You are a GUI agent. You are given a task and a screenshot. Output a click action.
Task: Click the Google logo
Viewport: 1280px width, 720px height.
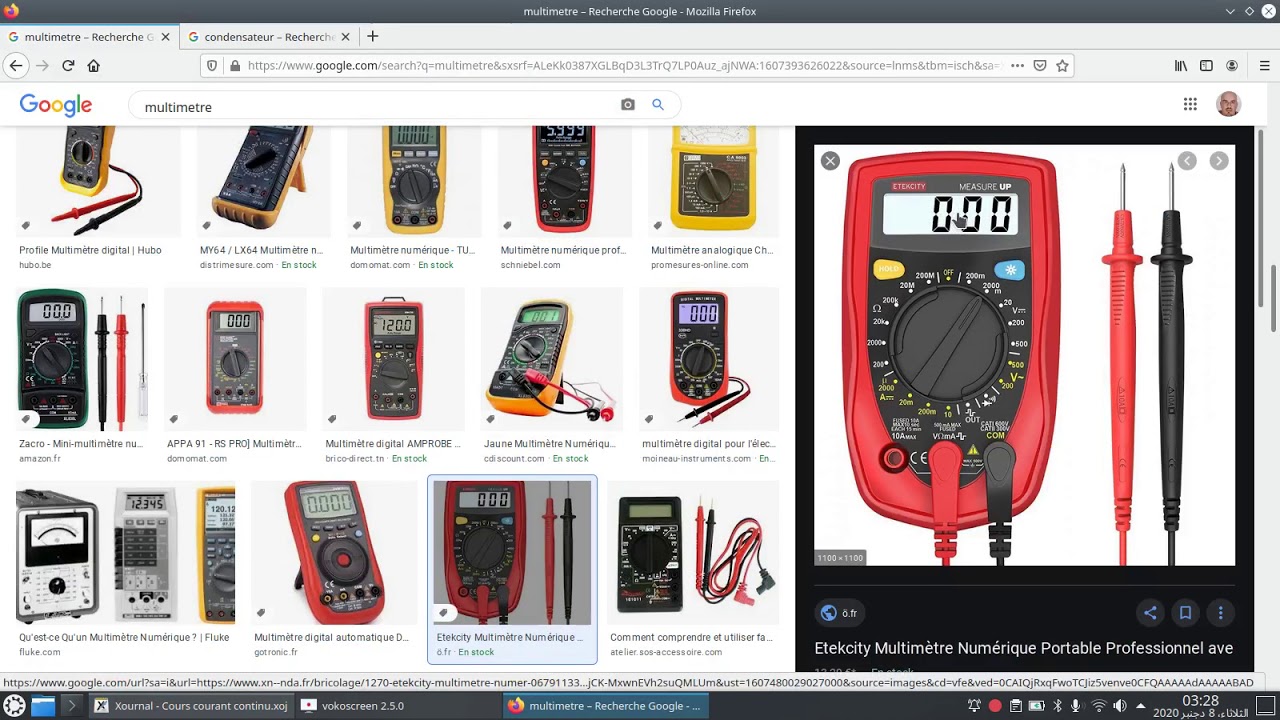pyautogui.click(x=56, y=105)
